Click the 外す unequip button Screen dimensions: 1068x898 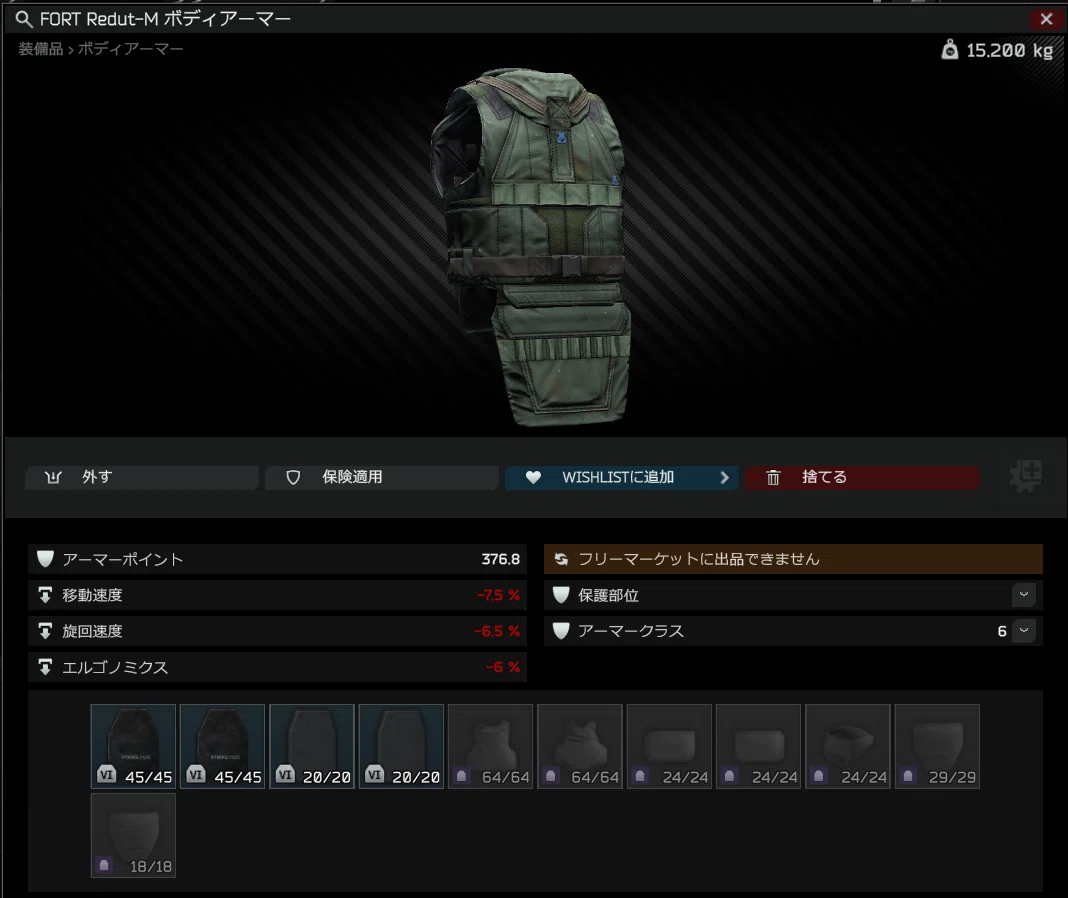click(x=142, y=477)
